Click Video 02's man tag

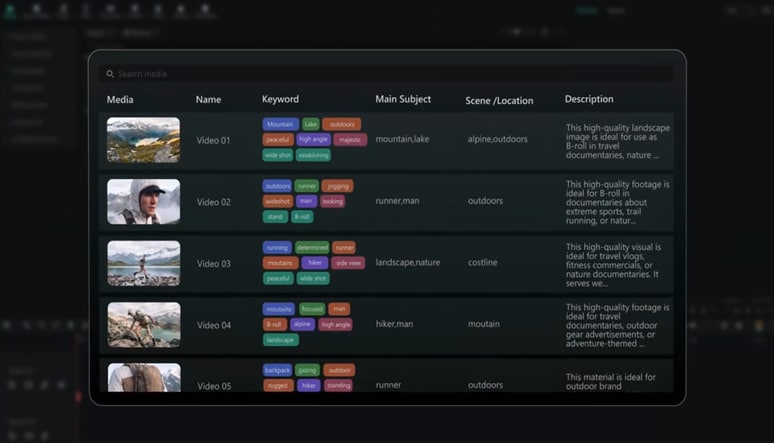[306, 201]
